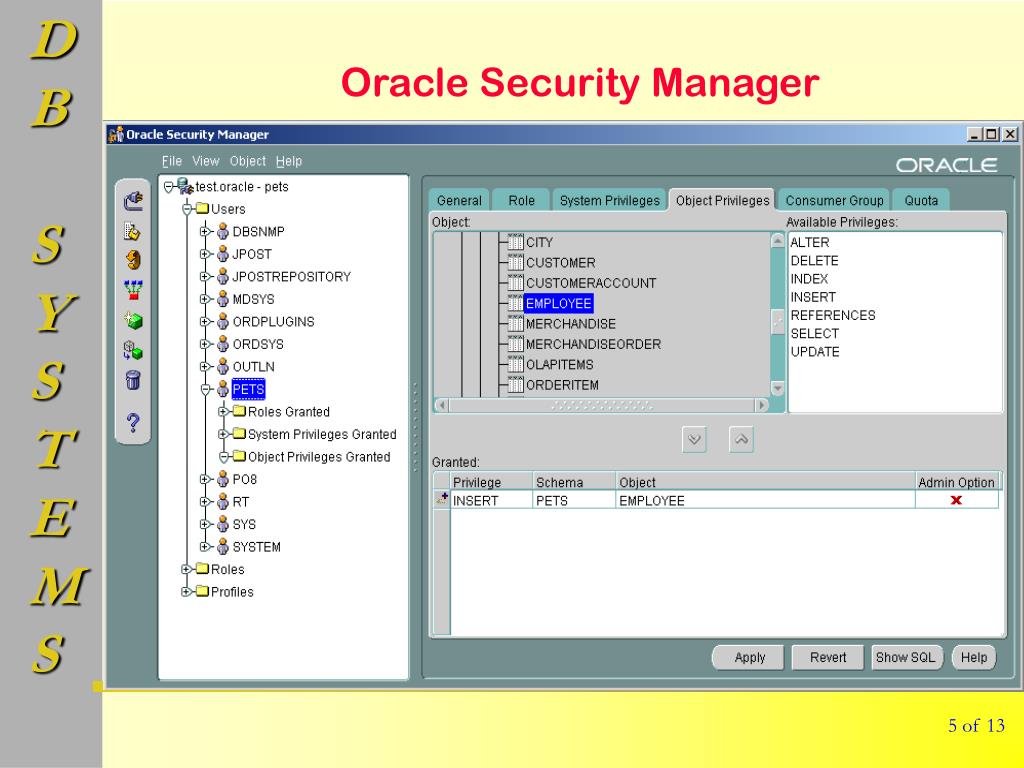
Task: Select the DELETE privilege
Action: click(x=814, y=261)
